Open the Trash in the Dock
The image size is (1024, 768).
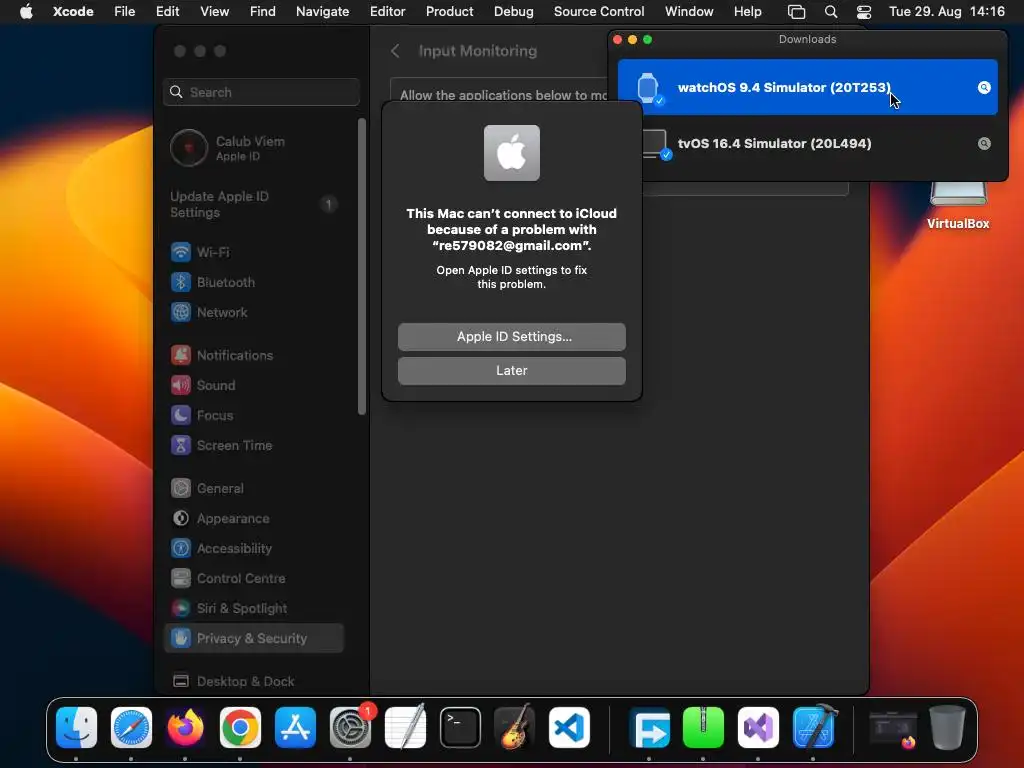(x=948, y=727)
